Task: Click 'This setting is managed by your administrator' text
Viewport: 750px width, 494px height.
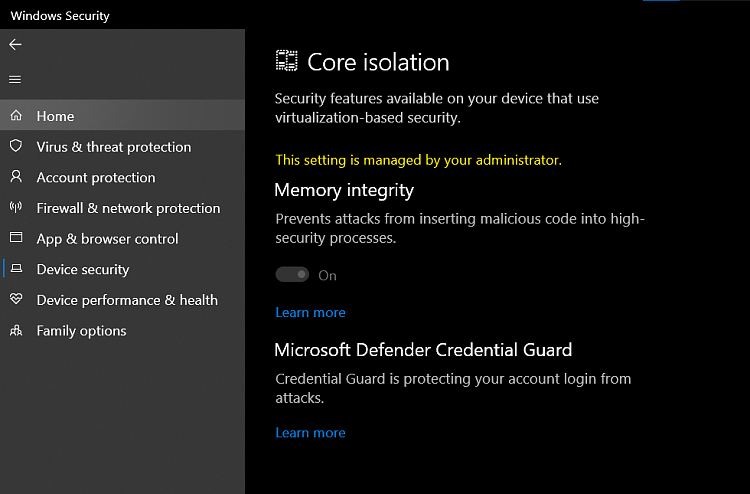Action: 419,160
